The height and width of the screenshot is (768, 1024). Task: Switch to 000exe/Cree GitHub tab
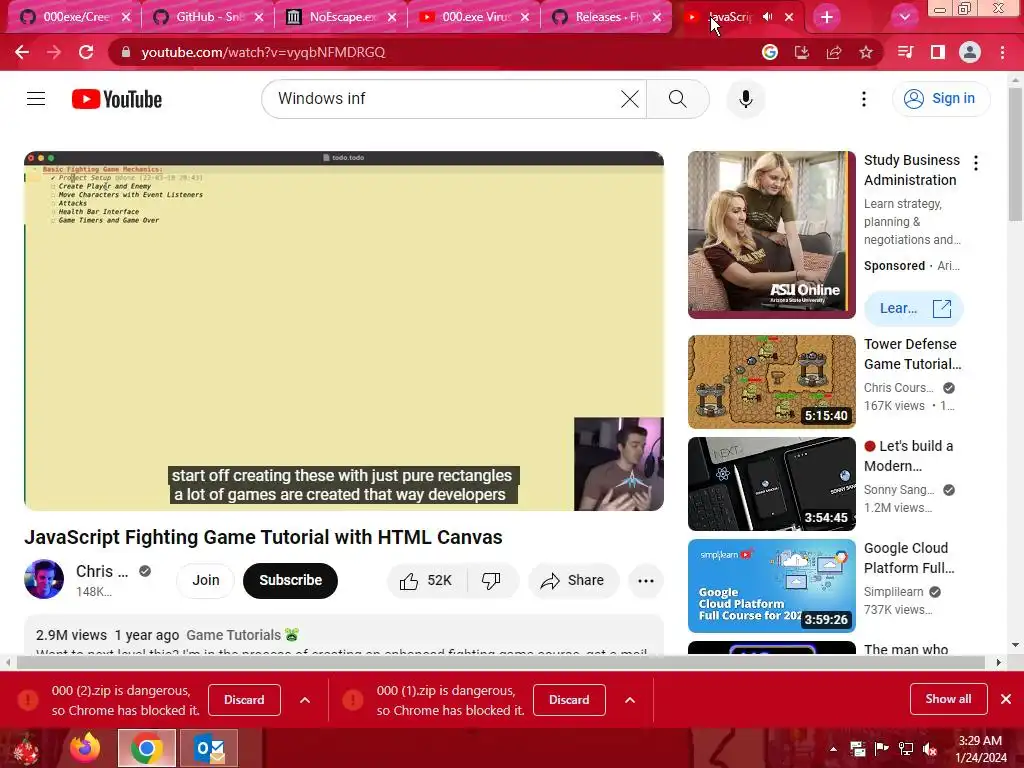pos(74,17)
